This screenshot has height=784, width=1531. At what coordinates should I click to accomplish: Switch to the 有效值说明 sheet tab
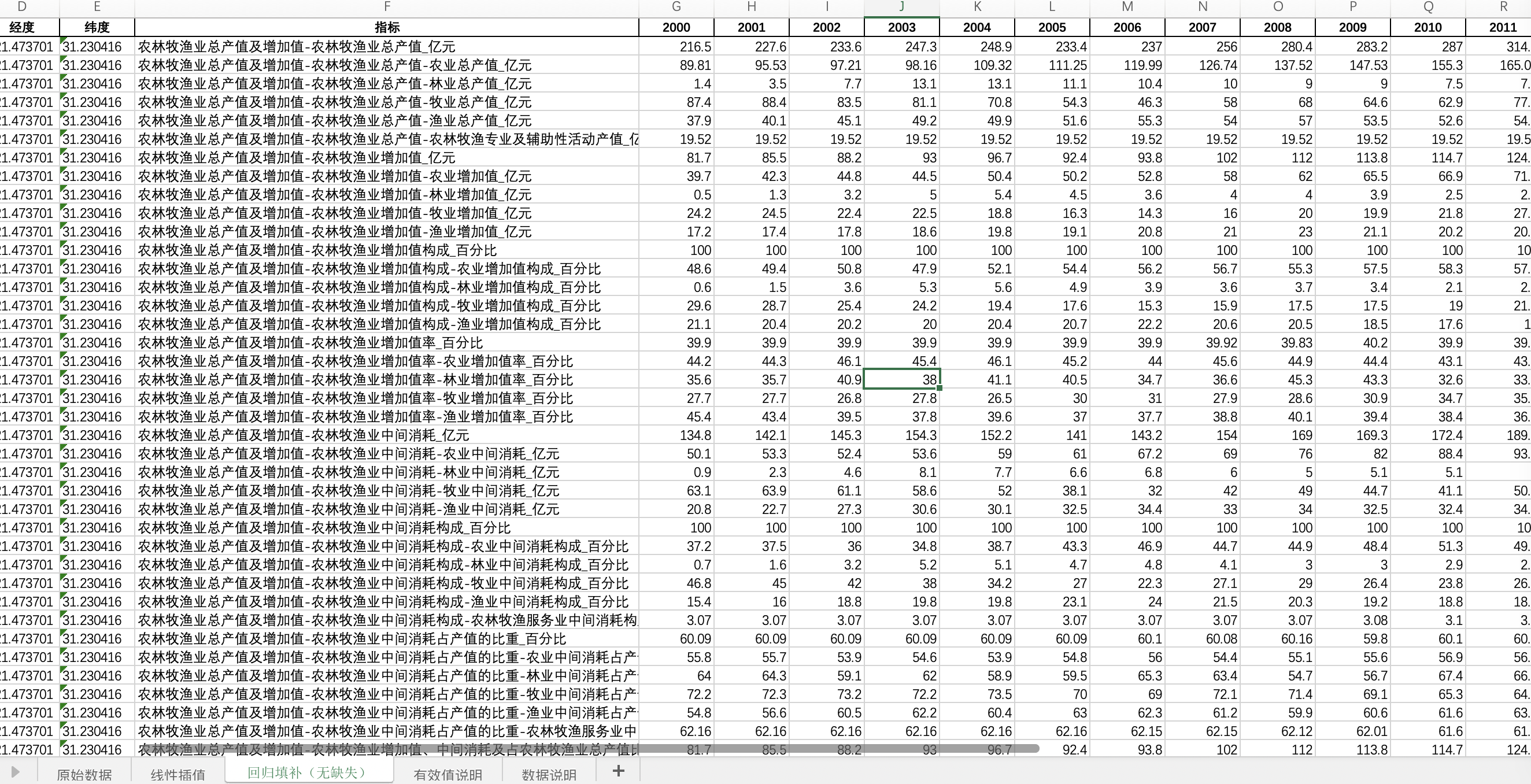[x=448, y=774]
